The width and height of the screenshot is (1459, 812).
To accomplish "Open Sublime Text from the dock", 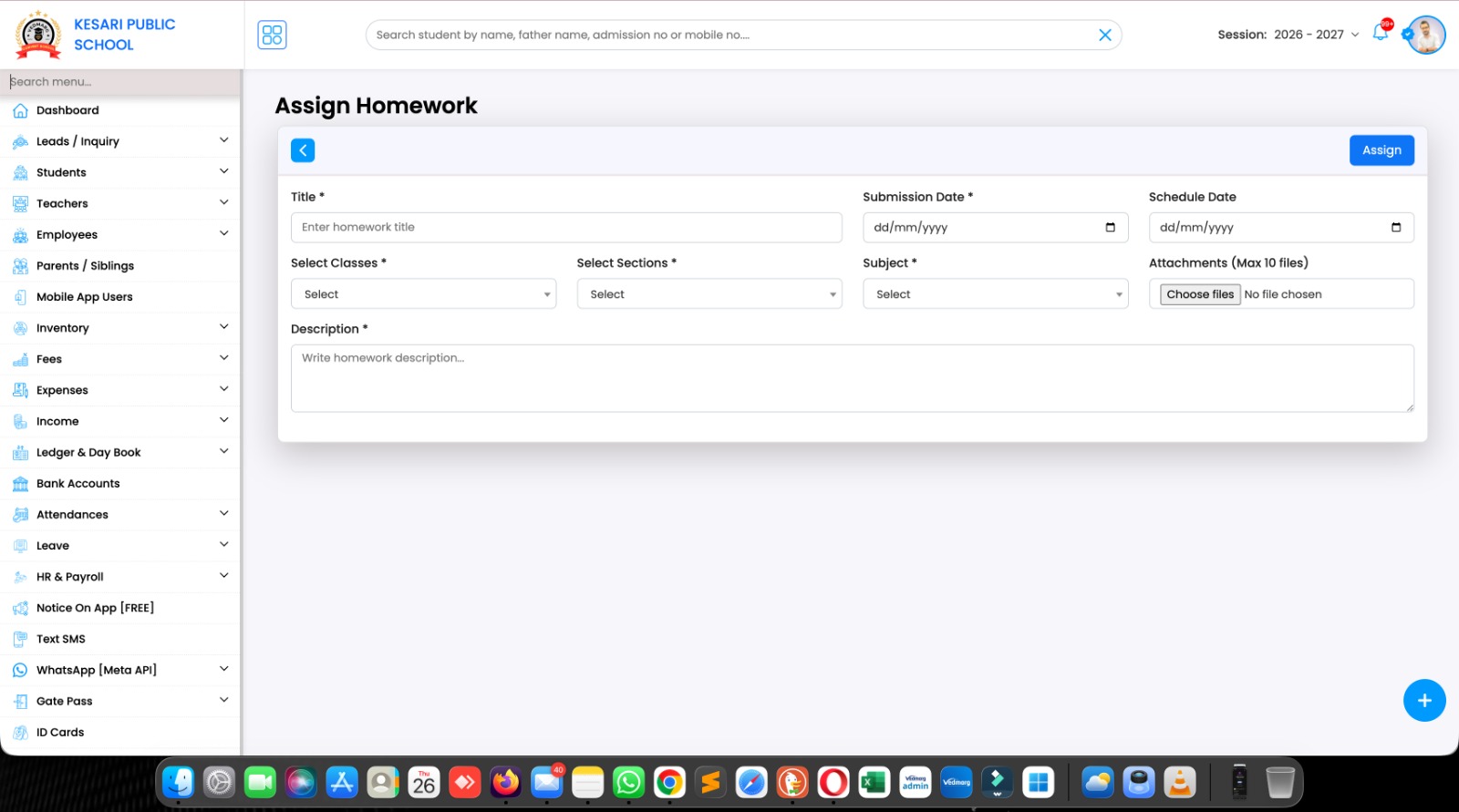I will (x=710, y=782).
